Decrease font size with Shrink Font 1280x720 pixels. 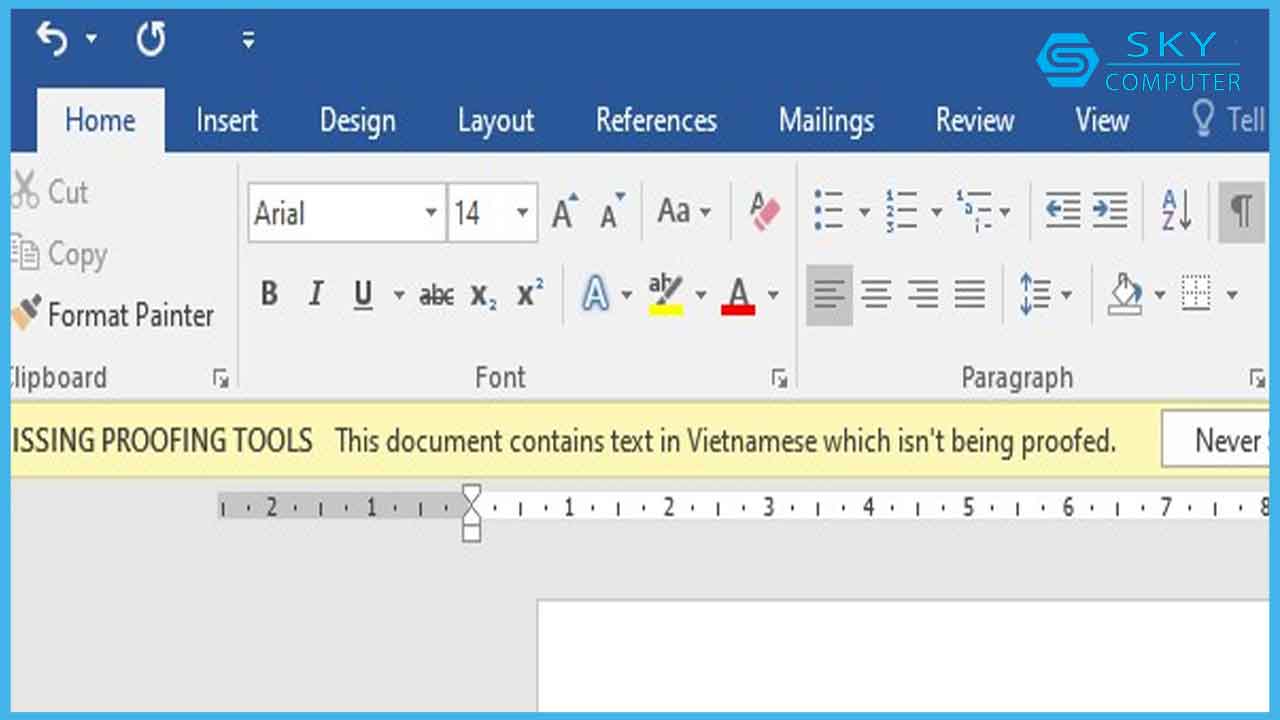point(612,210)
